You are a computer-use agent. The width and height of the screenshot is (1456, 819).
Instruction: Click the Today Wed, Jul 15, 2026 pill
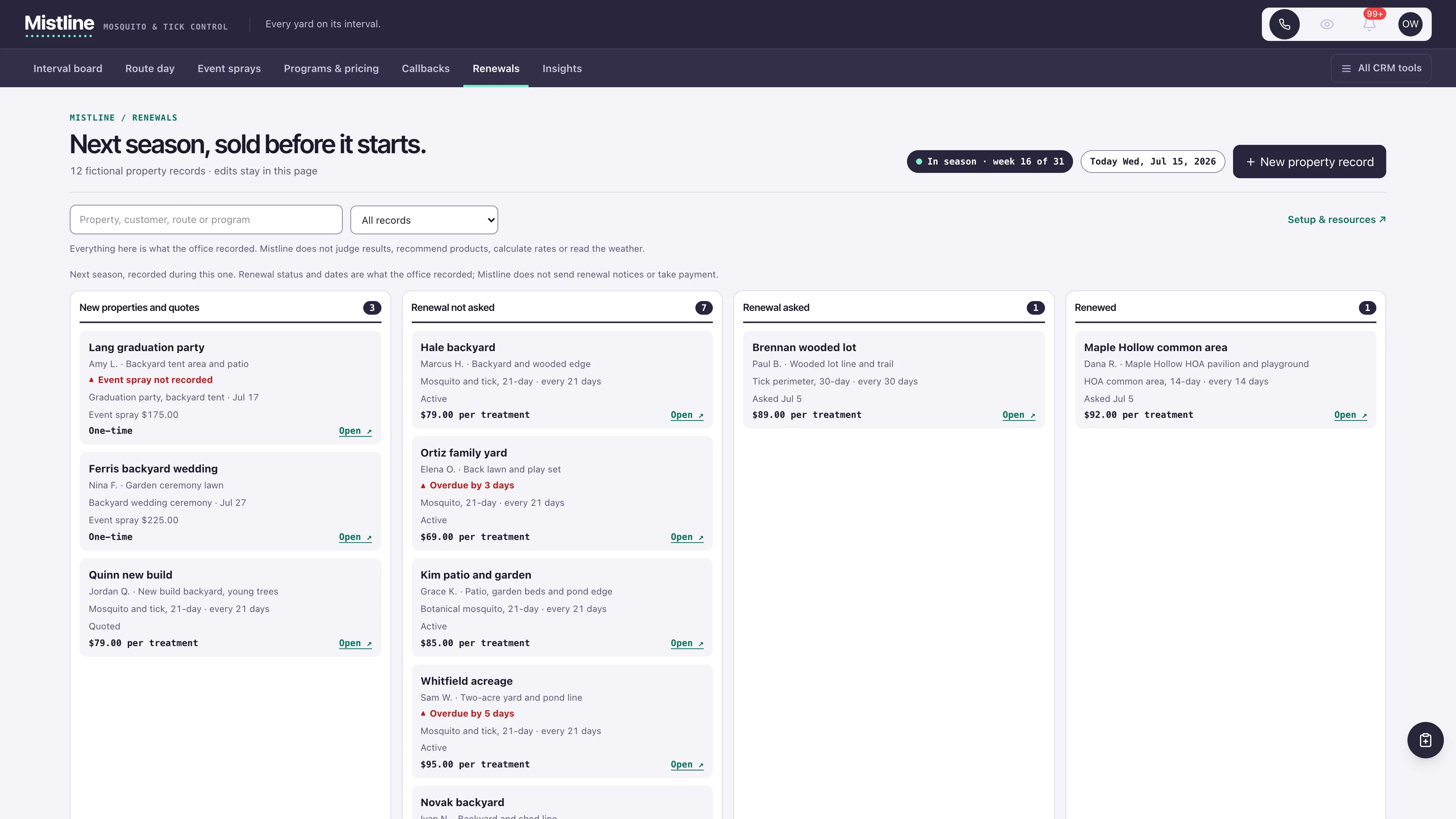coord(1153,162)
